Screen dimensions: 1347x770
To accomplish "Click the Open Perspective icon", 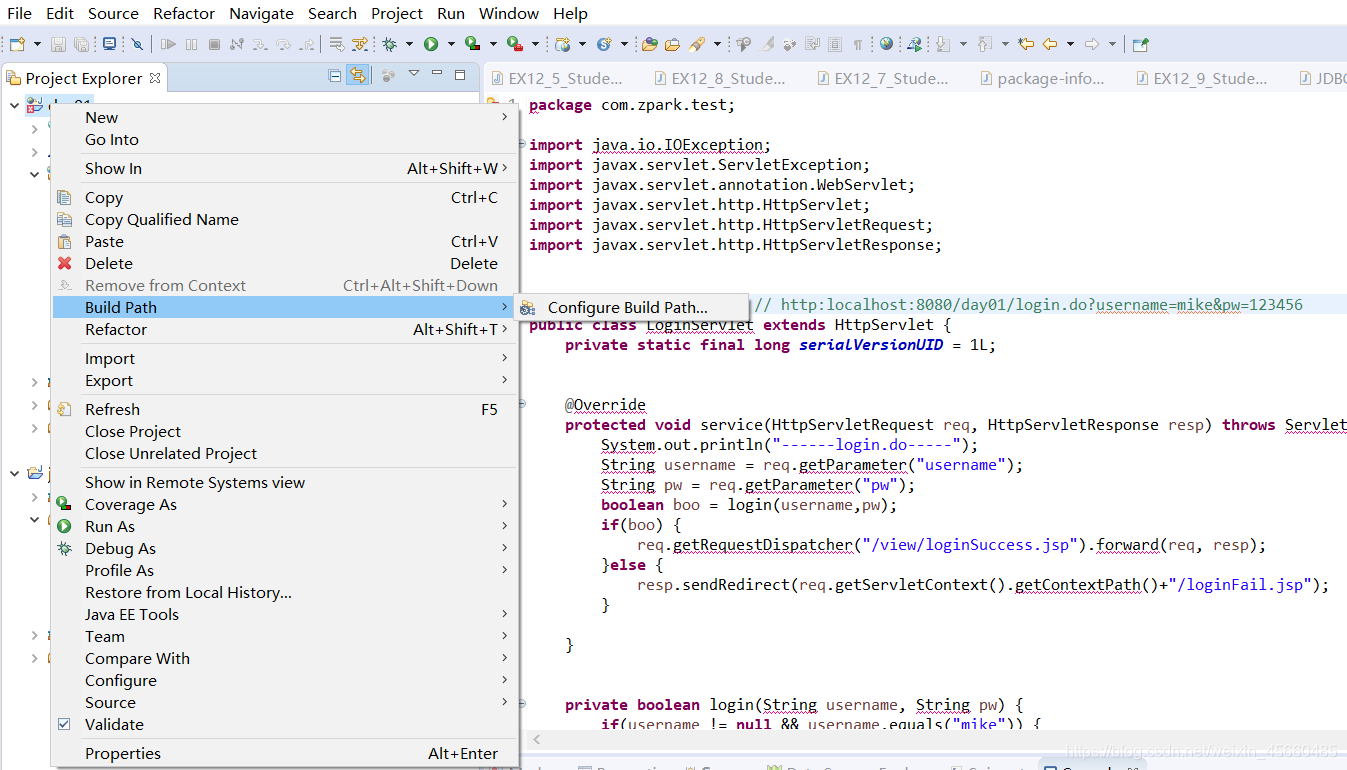I will [x=1140, y=44].
